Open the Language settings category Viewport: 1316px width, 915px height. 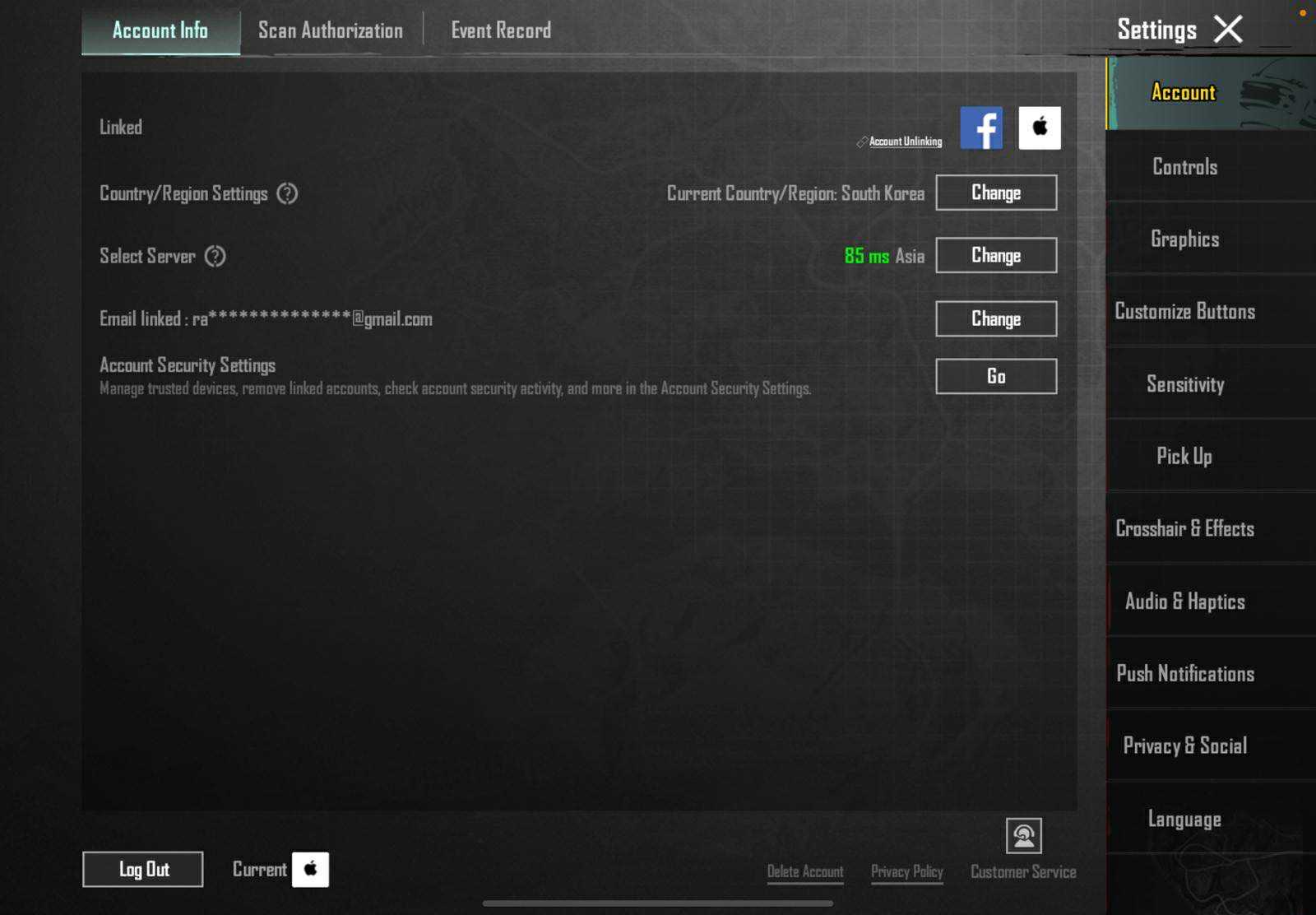pos(1211,819)
